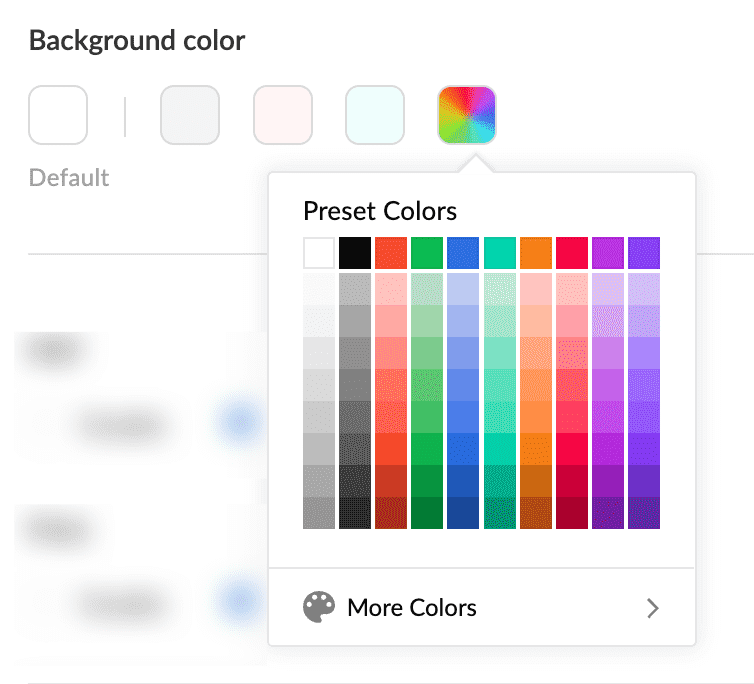
Task: Select the darkest green shade at column bottom
Action: click(427, 513)
